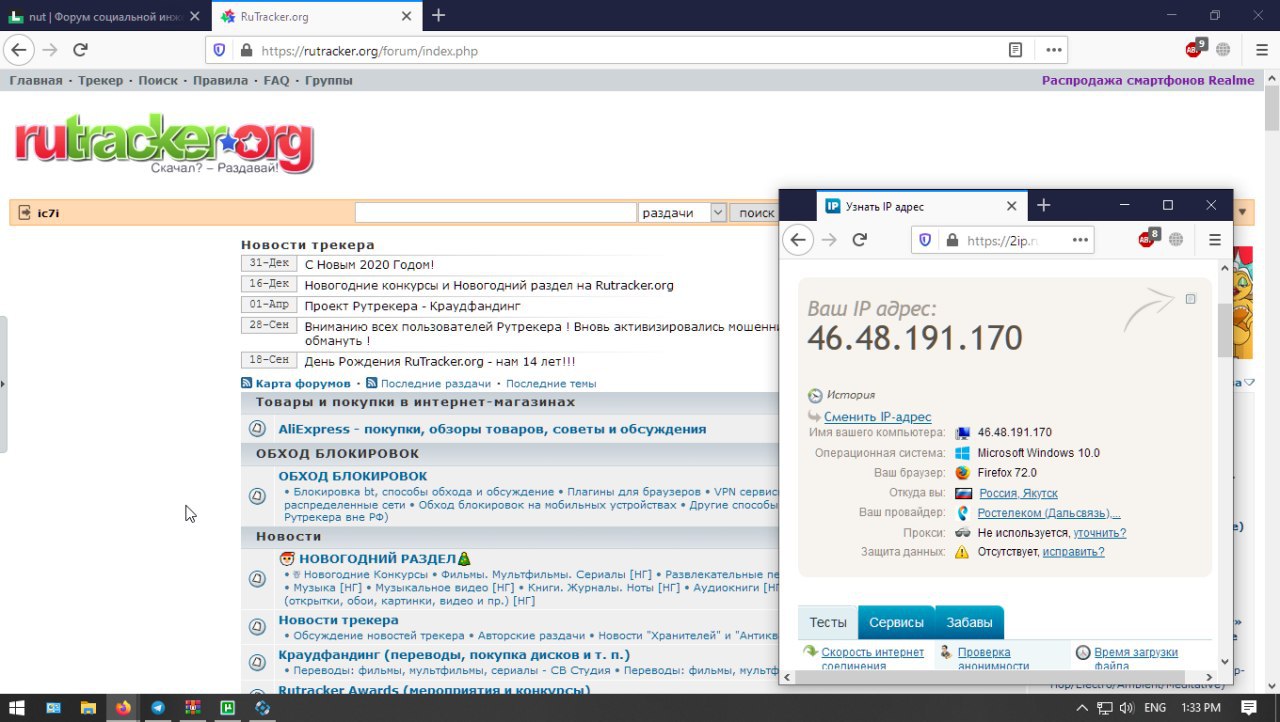Close the Узнать IP адрес tab
1280x722 pixels.
click(x=1011, y=206)
